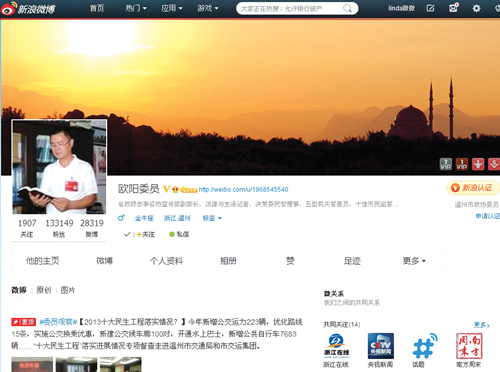Viewport: 500px width, 372px height.
Task: Click the 浙江 温州 location link
Action: (177, 218)
